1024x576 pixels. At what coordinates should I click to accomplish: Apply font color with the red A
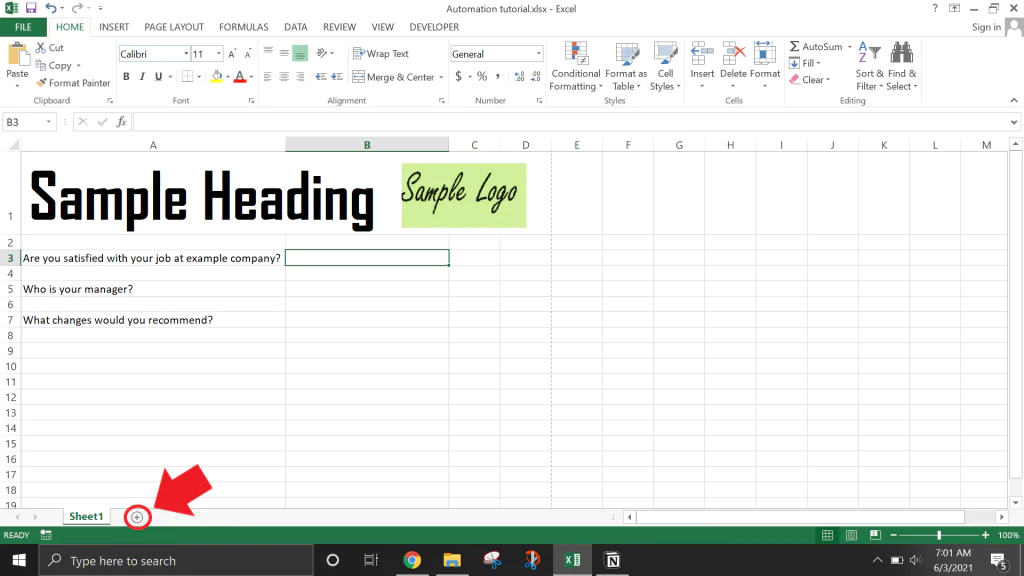[x=240, y=76]
